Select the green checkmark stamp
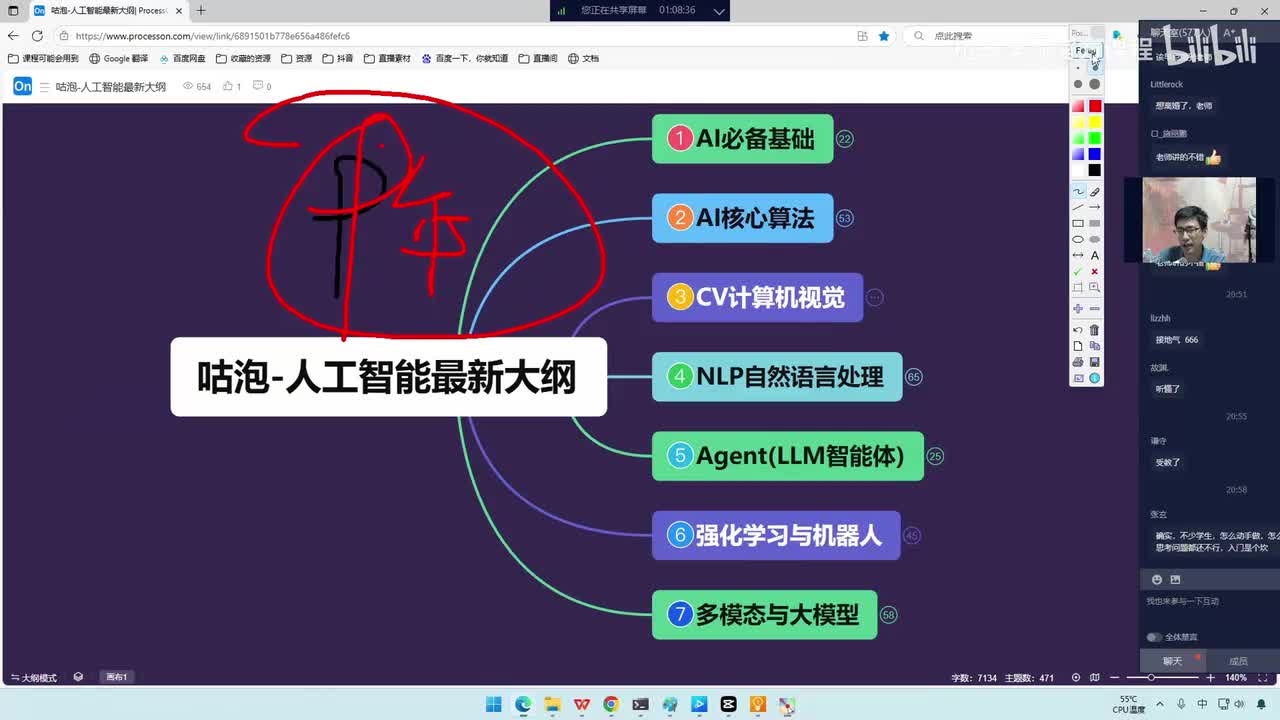1280x720 pixels. [x=1078, y=271]
